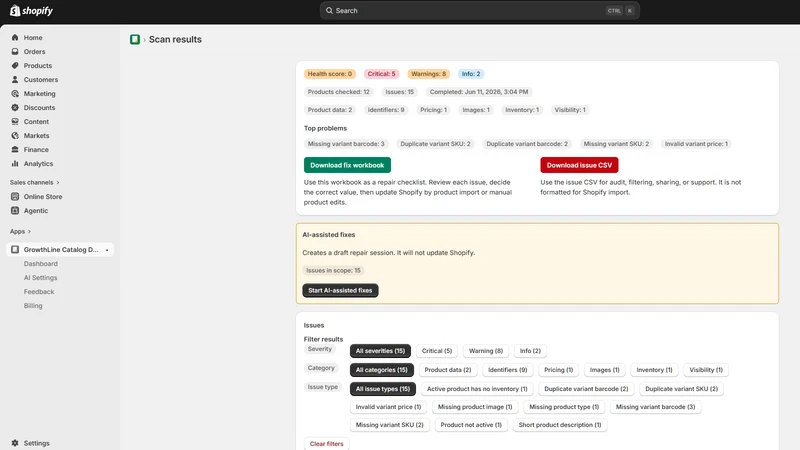Viewport: 800px width, 450px height.
Task: Expand the Apps section
Action: pos(20,231)
